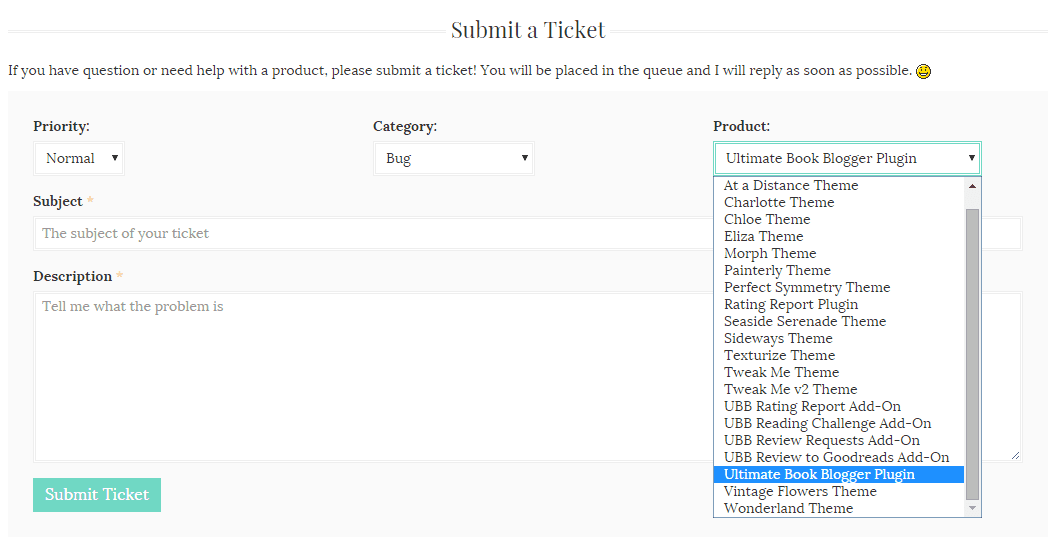Click the Submit Ticket button
The height and width of the screenshot is (545, 1056).
point(97,494)
